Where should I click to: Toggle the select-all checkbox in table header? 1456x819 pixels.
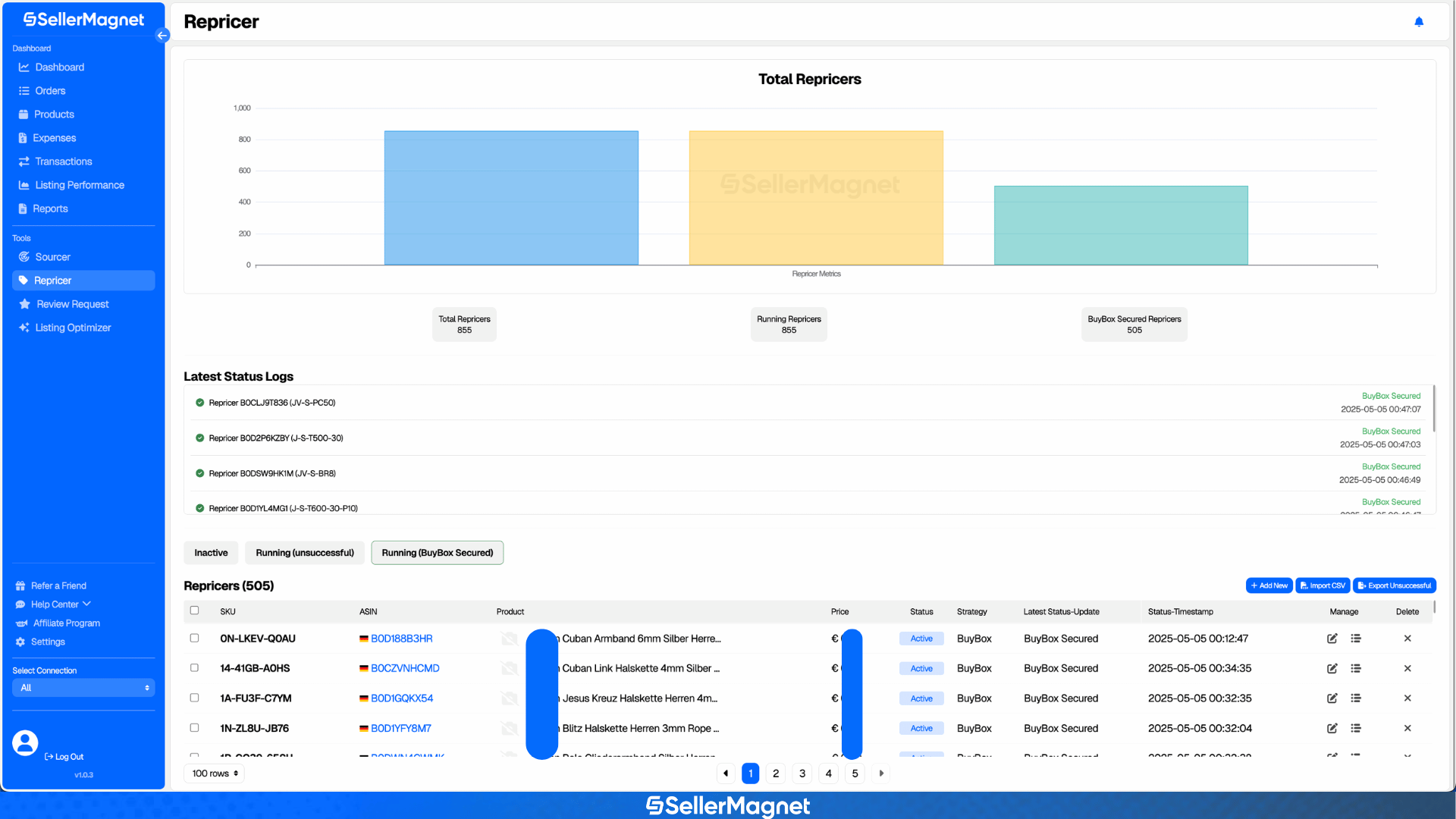tap(194, 610)
